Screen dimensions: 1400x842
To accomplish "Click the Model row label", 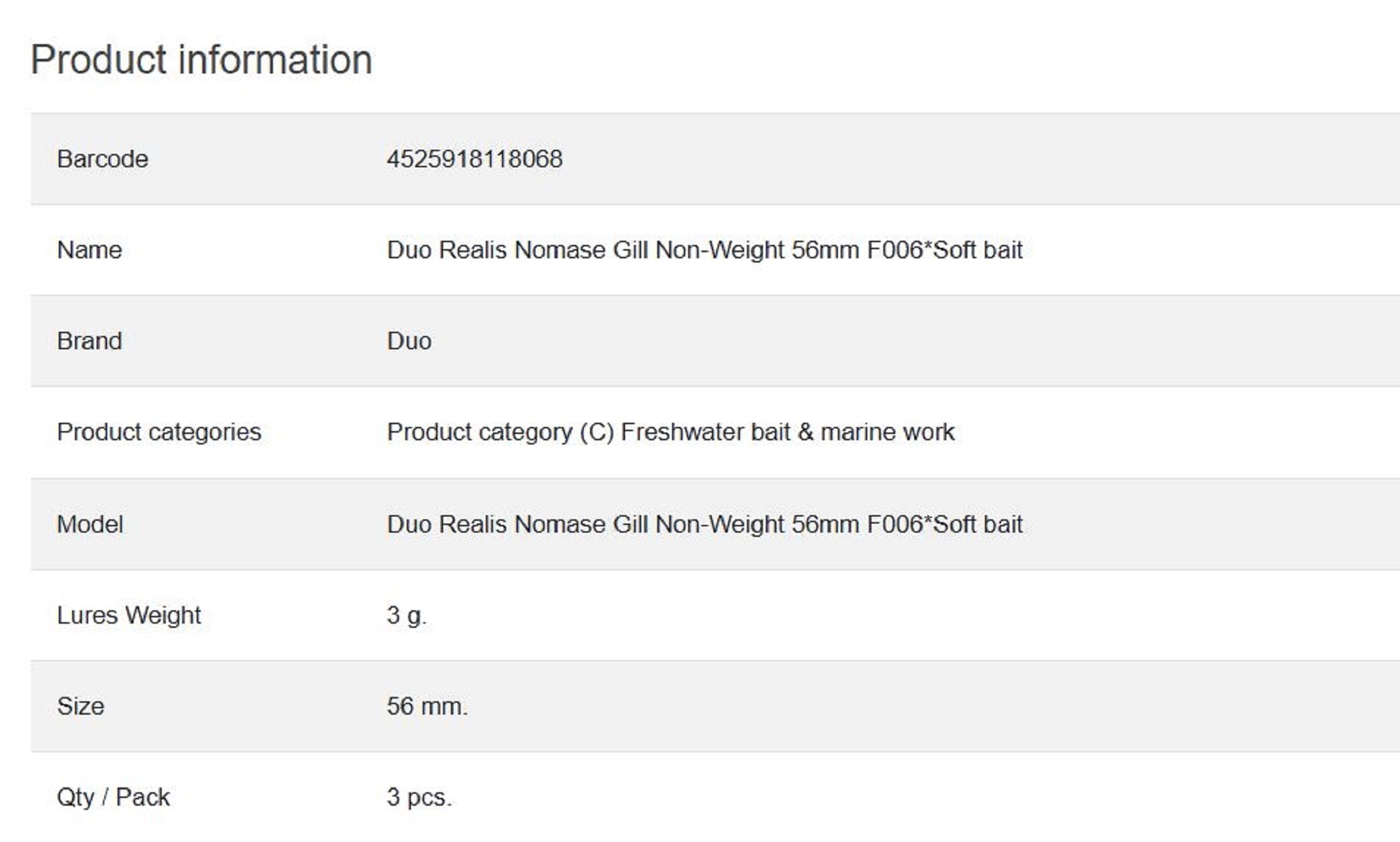I will pos(90,524).
